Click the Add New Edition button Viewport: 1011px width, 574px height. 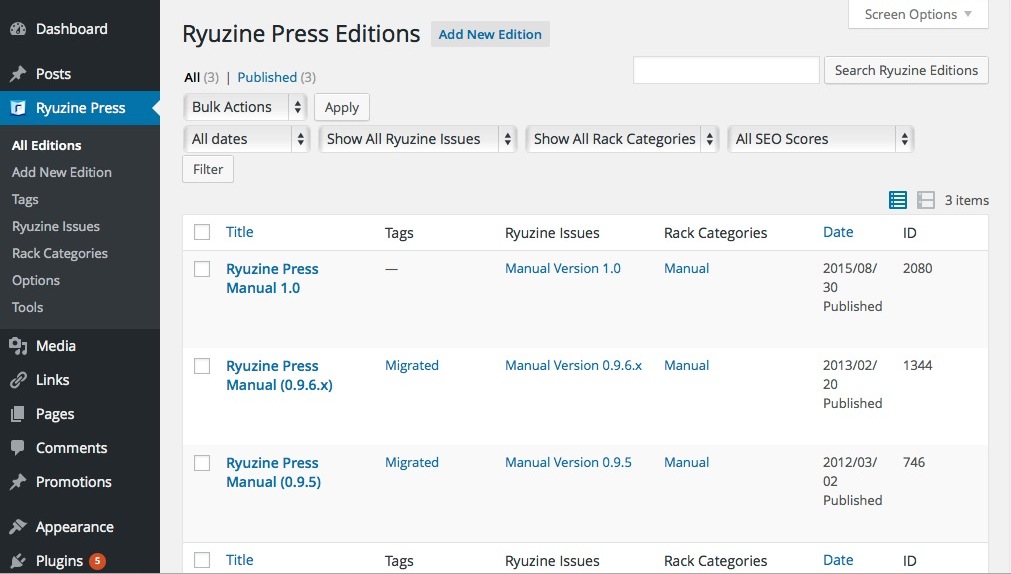tap(490, 34)
